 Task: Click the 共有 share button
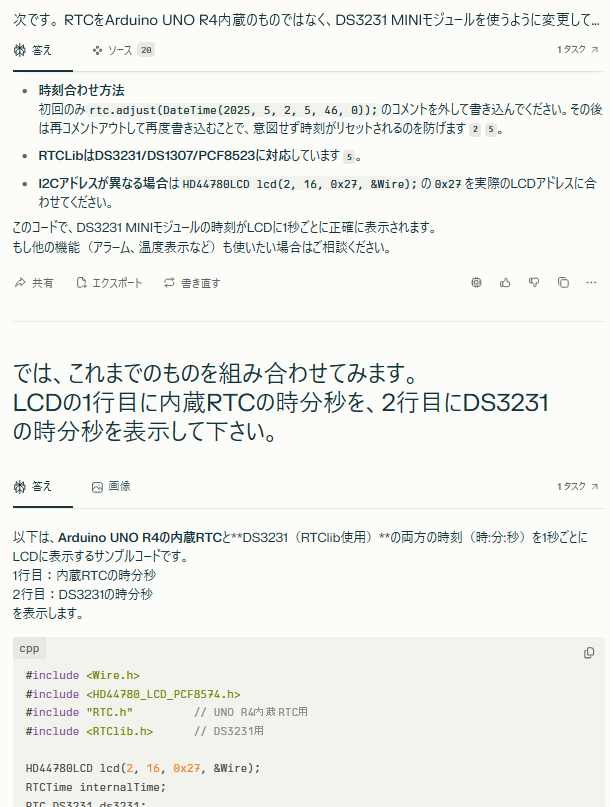tap(34, 283)
